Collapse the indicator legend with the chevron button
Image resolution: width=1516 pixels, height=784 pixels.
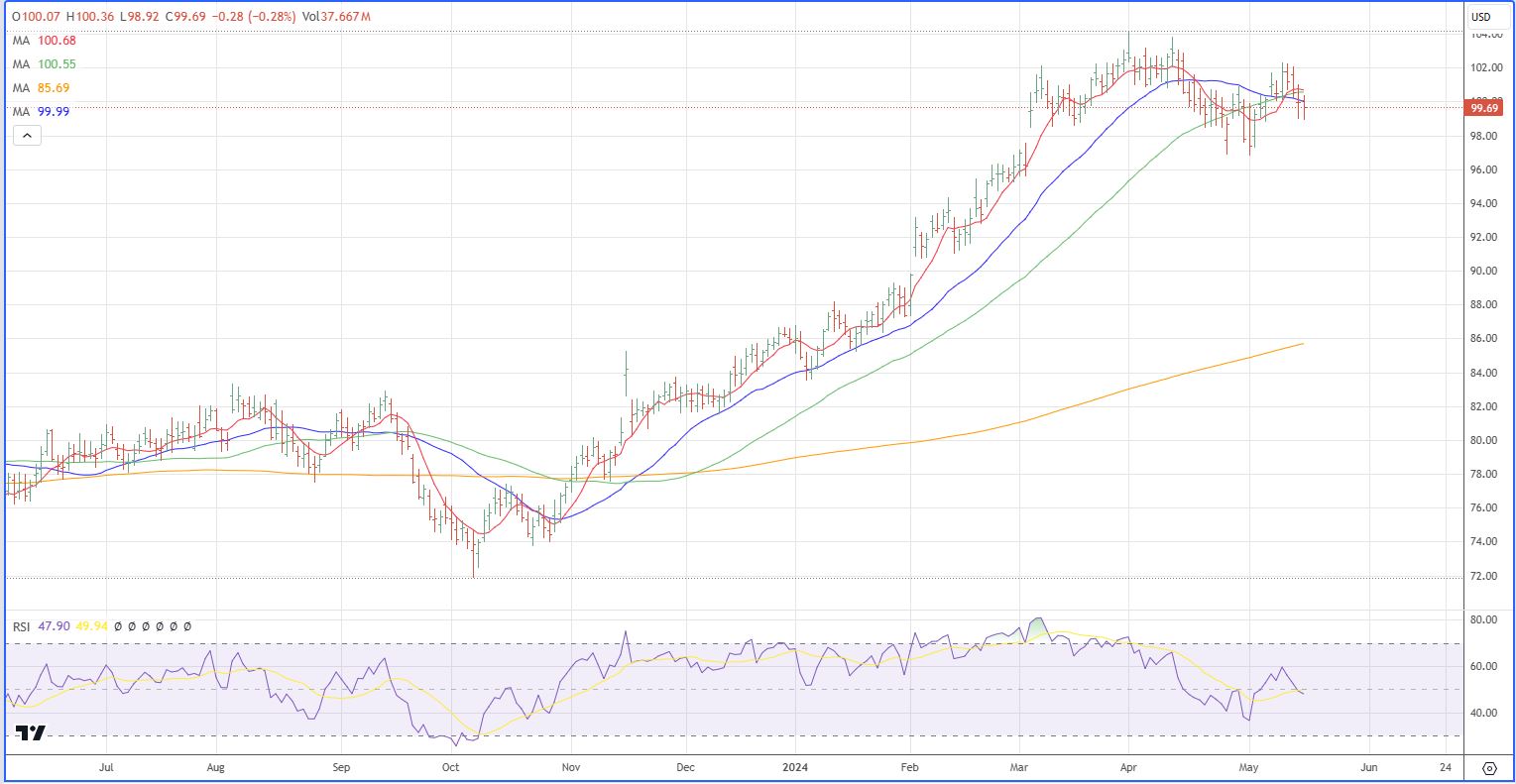pos(27,136)
